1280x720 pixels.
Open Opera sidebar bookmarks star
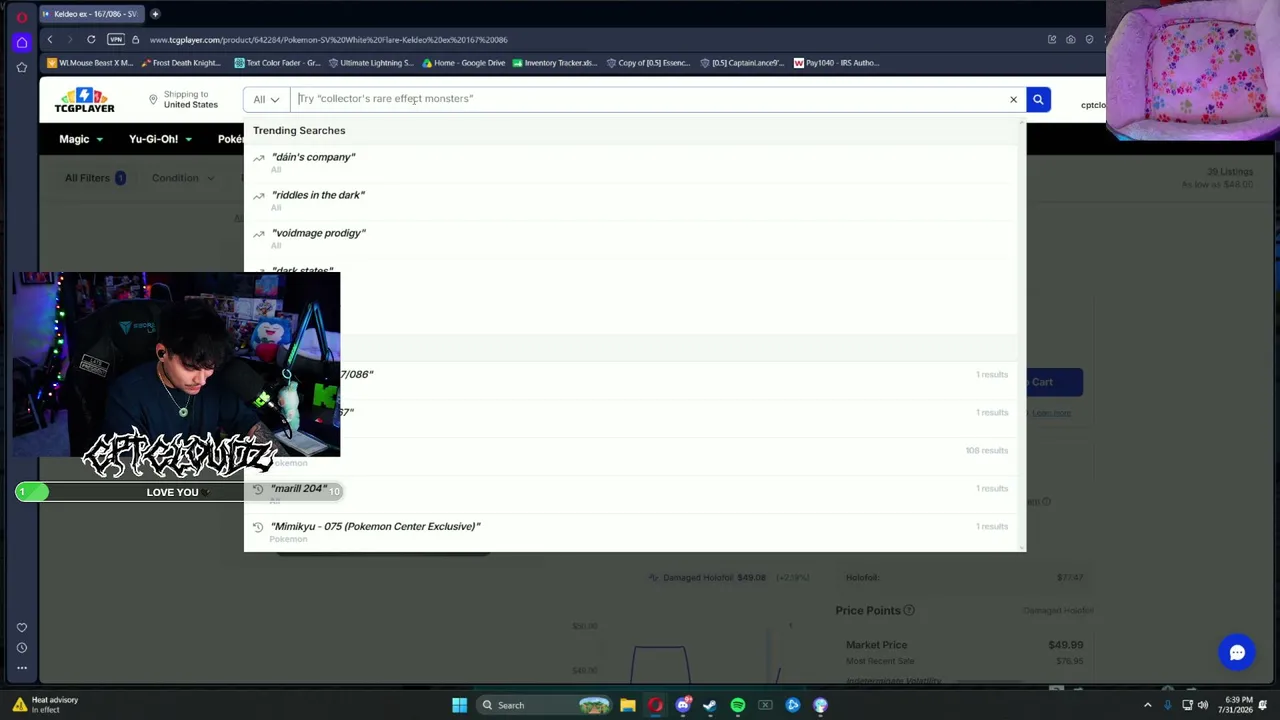click(22, 67)
